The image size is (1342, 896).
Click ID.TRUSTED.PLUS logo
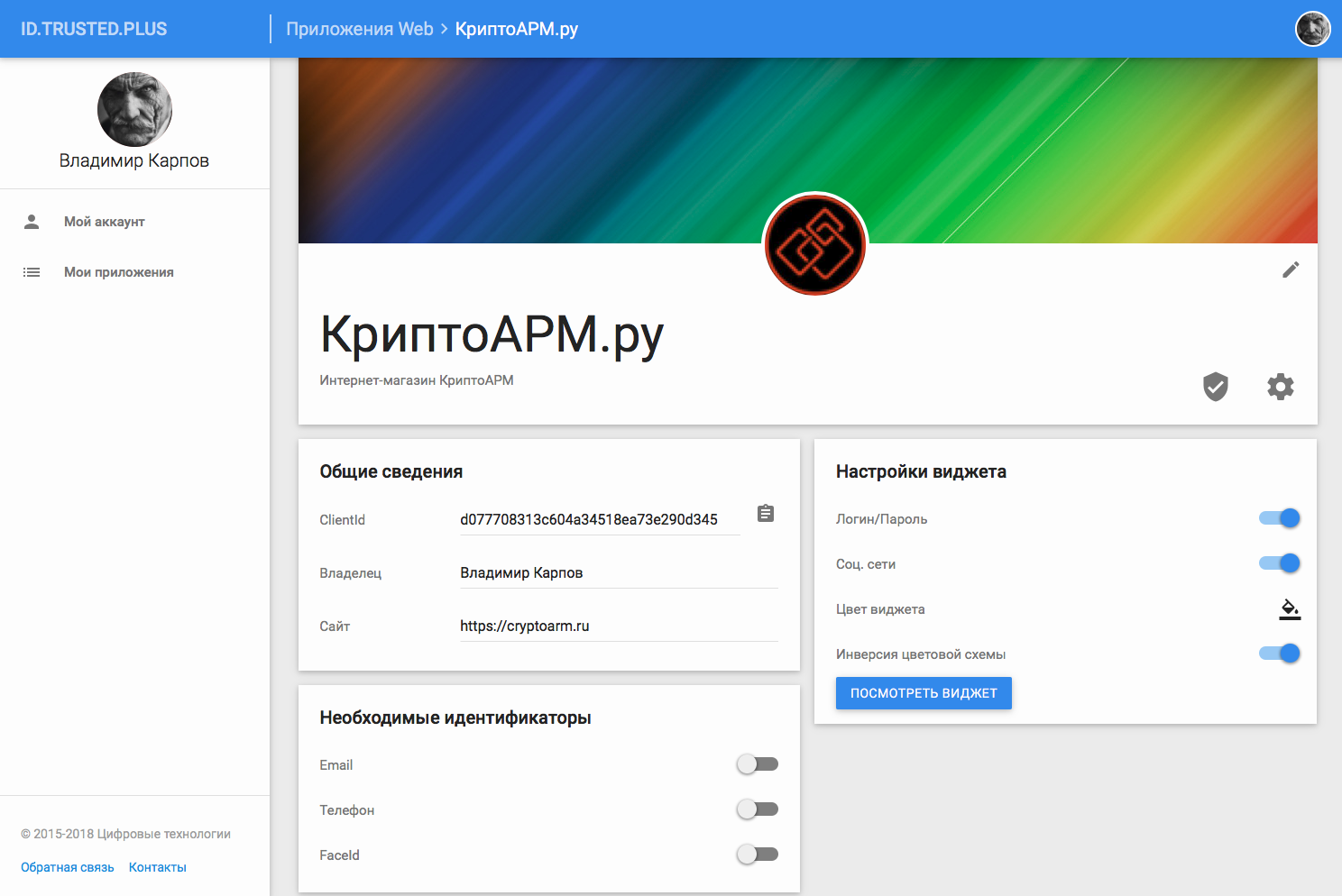(94, 29)
